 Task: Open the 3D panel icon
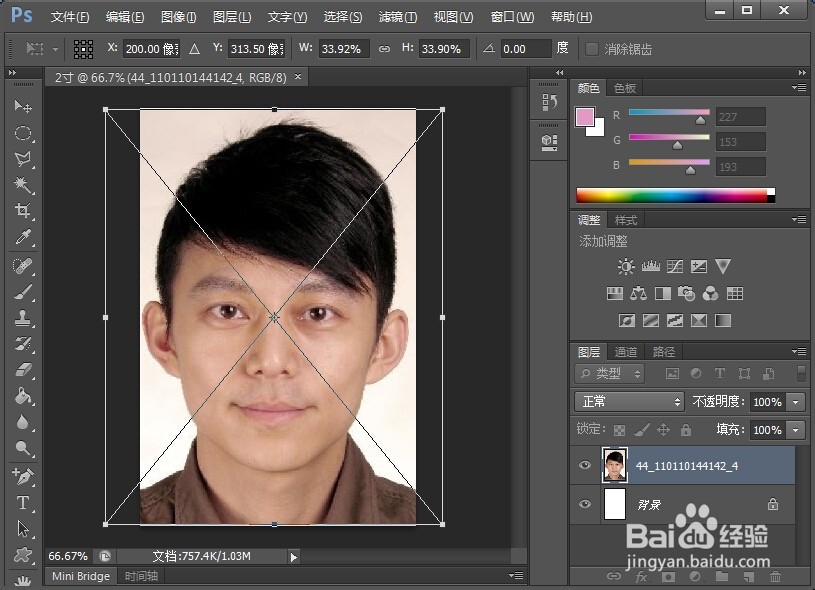pyautogui.click(x=549, y=142)
